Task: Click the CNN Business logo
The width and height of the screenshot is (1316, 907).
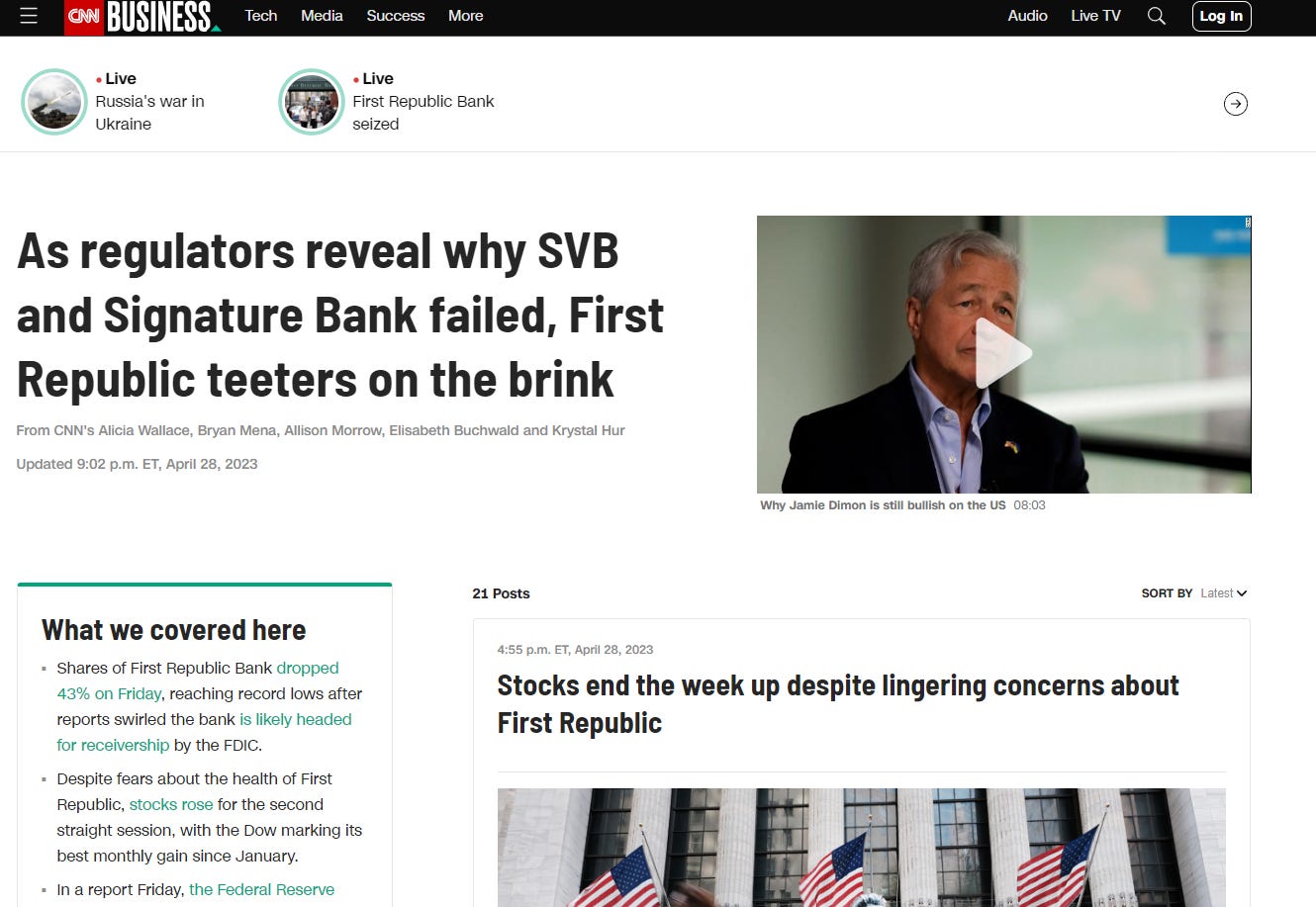Action: pos(142,17)
